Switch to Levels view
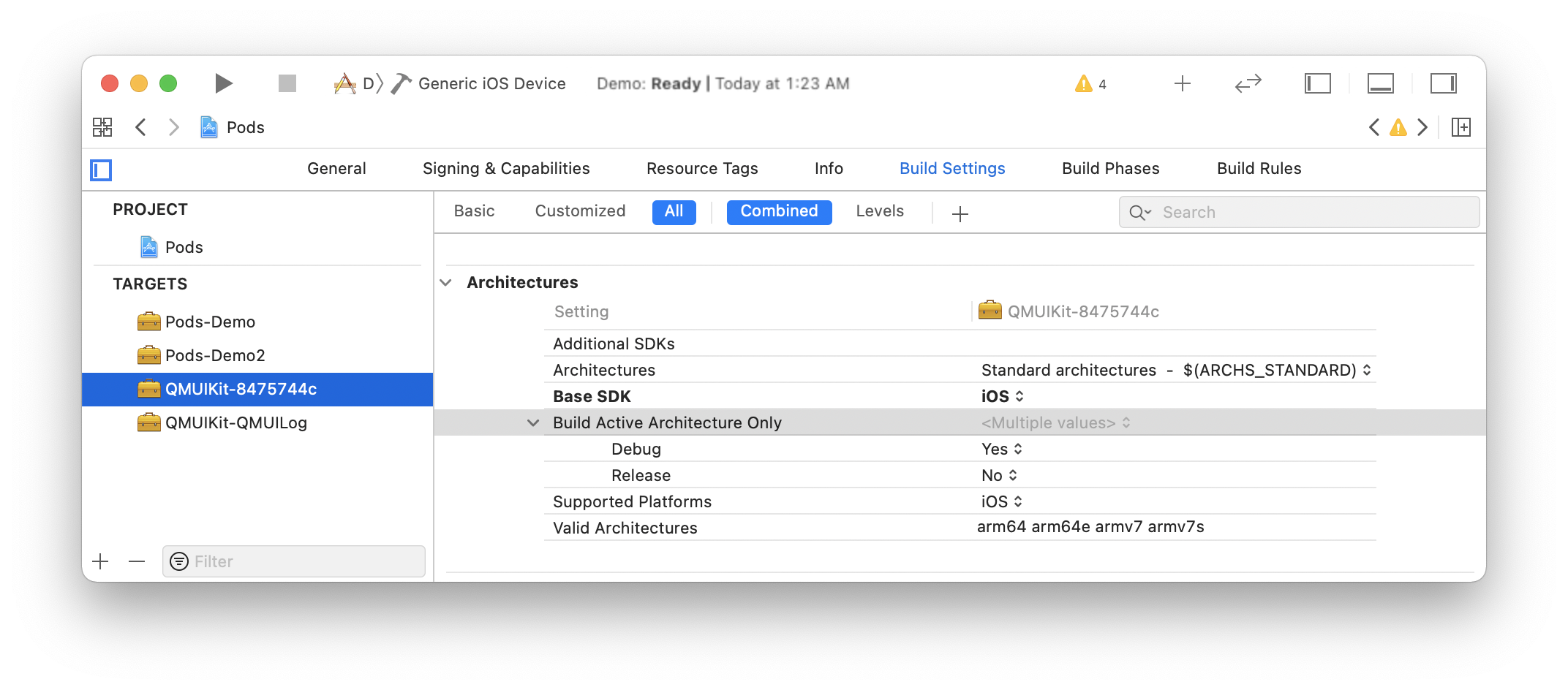Image resolution: width=1568 pixels, height=690 pixels. [x=880, y=211]
